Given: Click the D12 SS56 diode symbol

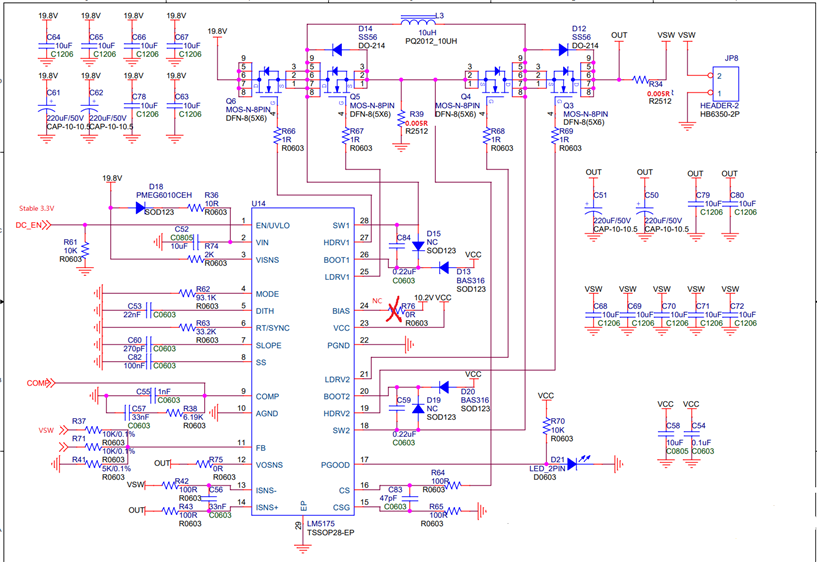Looking at the screenshot, I should point(563,49).
